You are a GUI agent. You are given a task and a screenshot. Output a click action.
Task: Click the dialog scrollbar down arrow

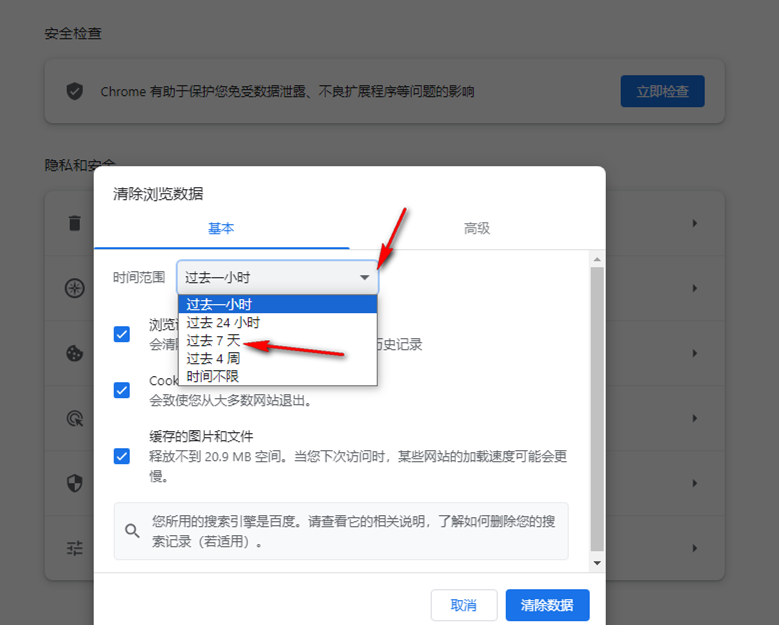[x=597, y=563]
